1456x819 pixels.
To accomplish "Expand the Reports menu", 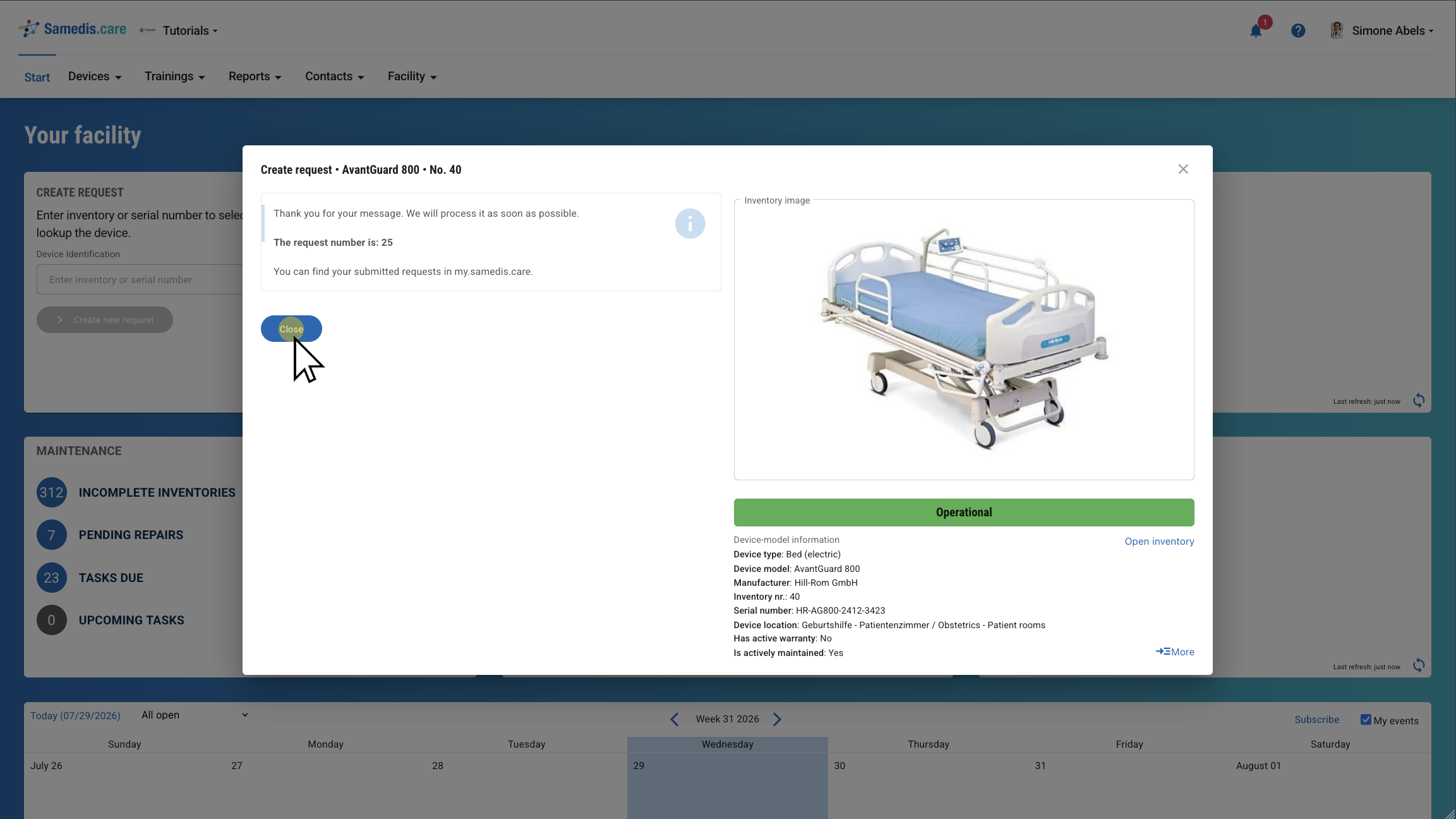I will click(x=255, y=76).
